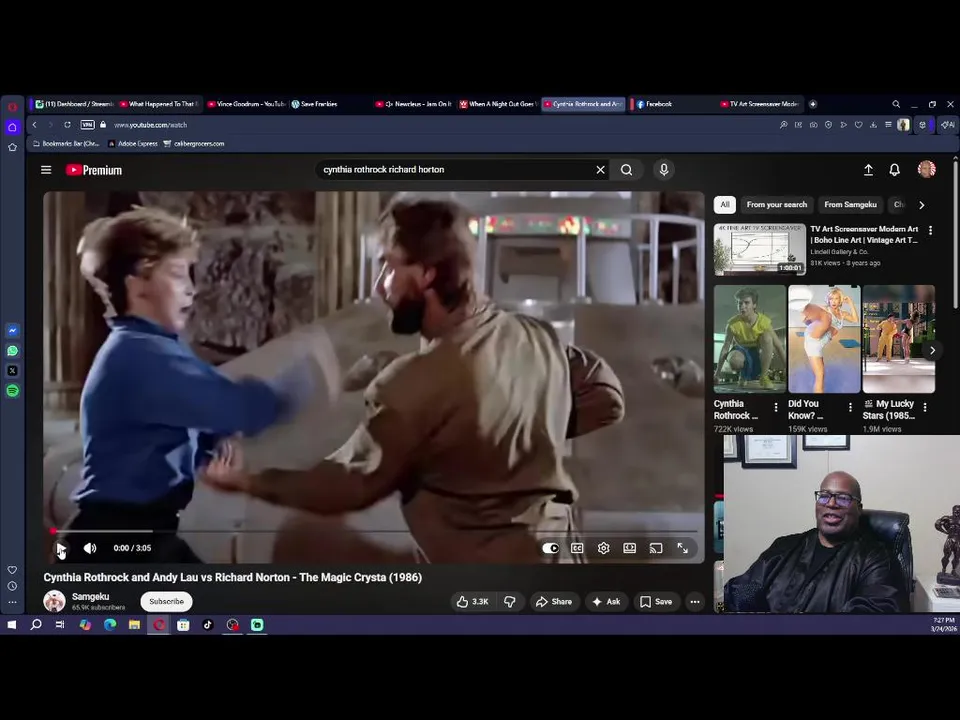Open YouTube account avatar menu
960x720 pixels.
(926, 169)
